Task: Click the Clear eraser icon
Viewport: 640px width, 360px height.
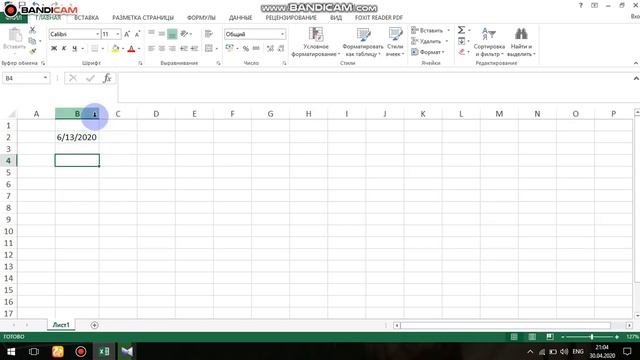Action: coord(461,52)
